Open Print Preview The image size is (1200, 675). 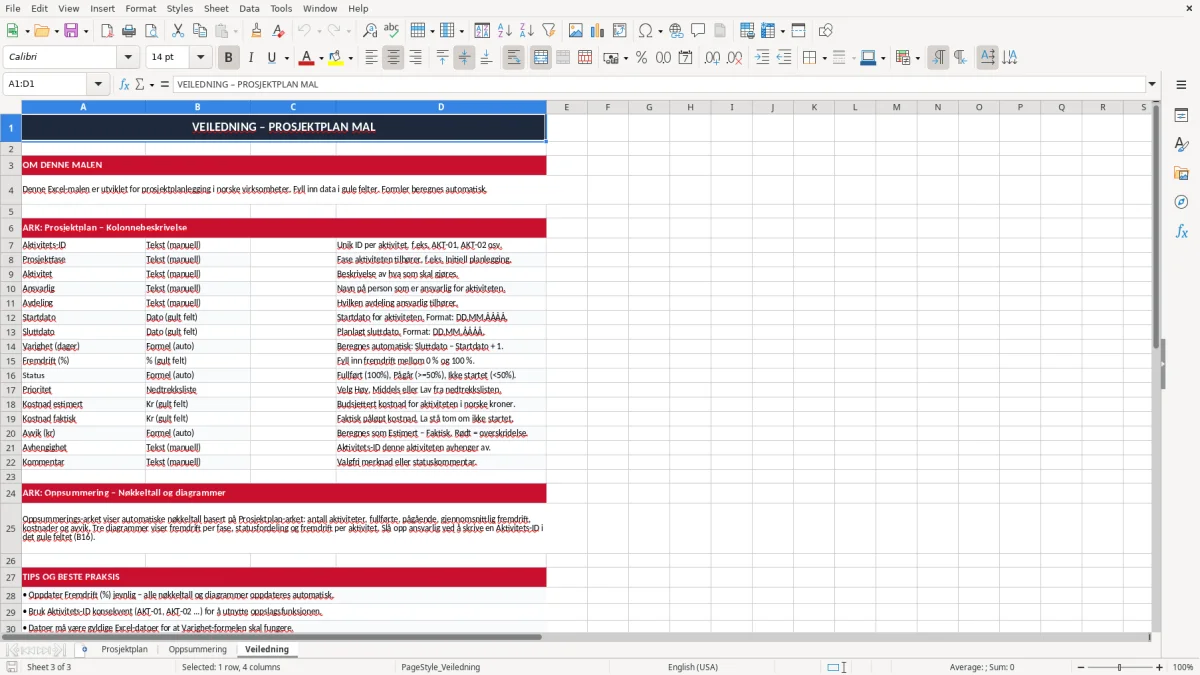[x=151, y=31]
